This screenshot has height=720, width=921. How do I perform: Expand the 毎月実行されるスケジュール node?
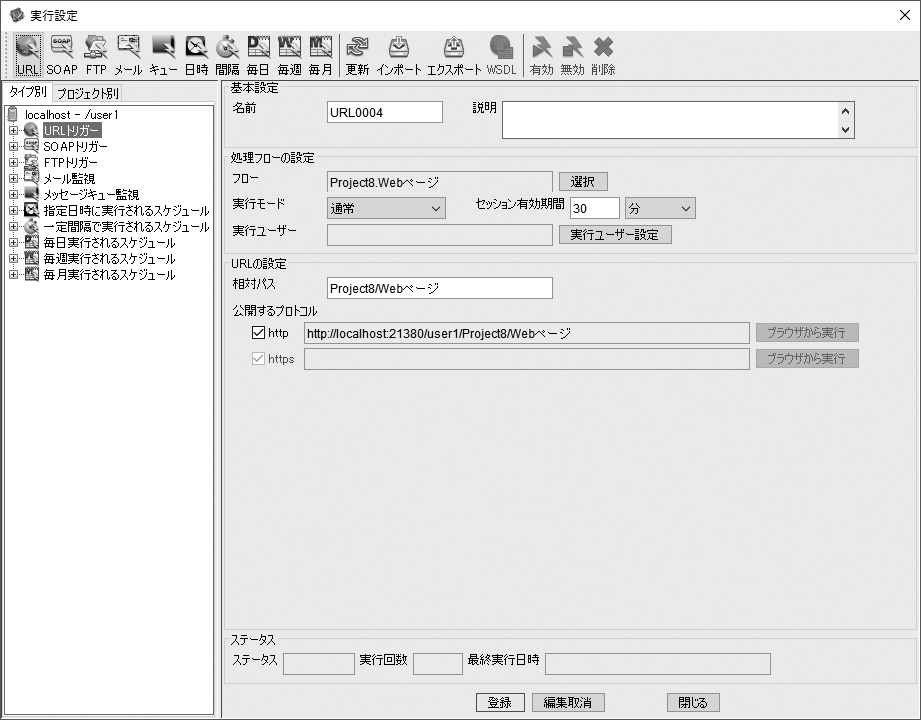[14, 274]
